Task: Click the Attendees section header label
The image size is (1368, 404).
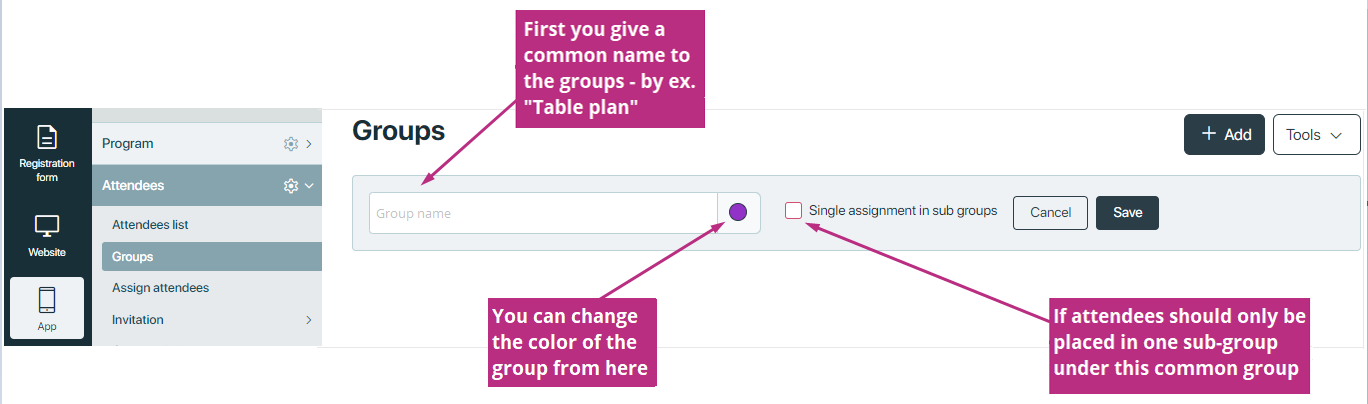Action: 133,186
